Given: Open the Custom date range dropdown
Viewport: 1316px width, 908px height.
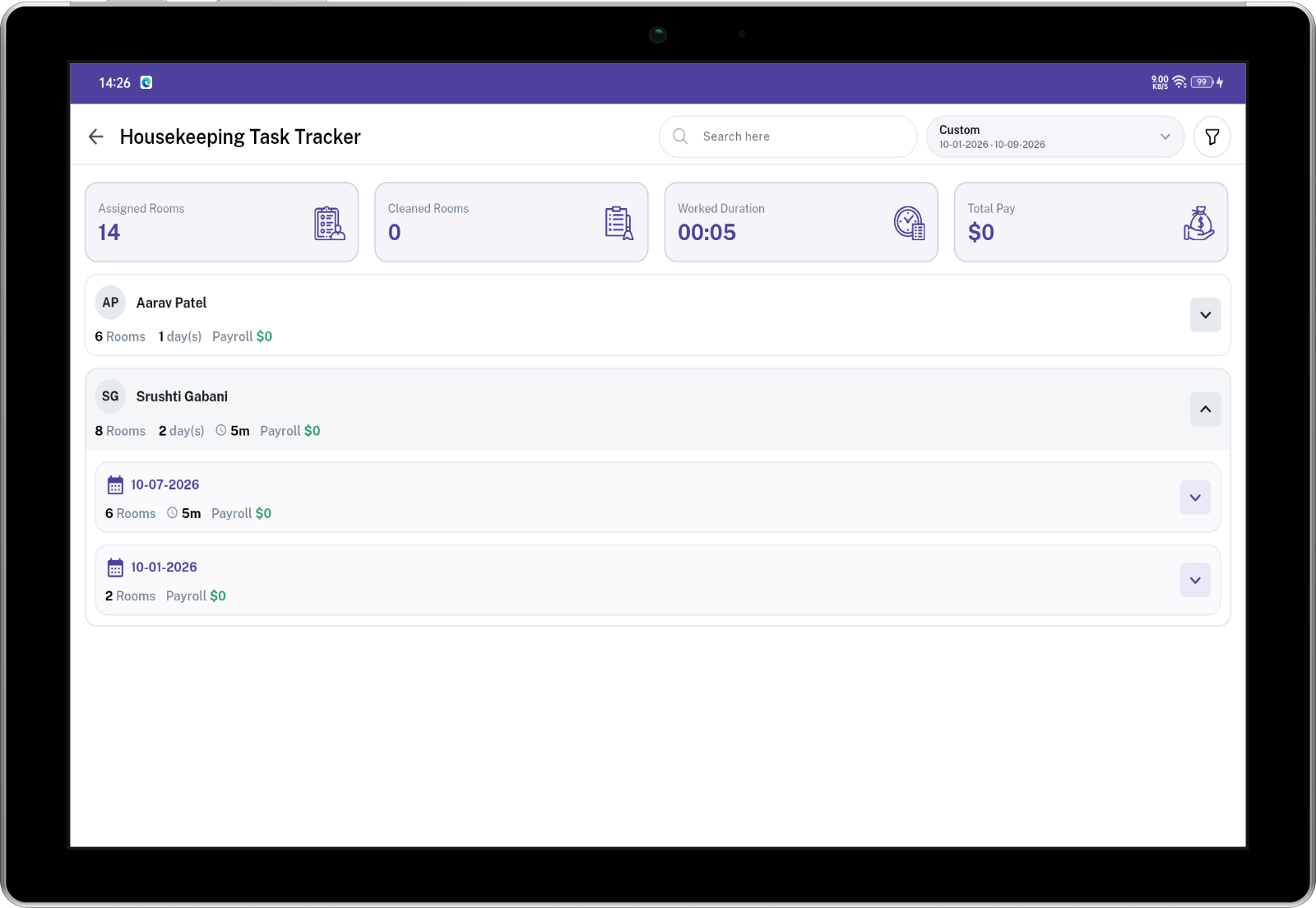Looking at the screenshot, I should pyautogui.click(x=1055, y=137).
